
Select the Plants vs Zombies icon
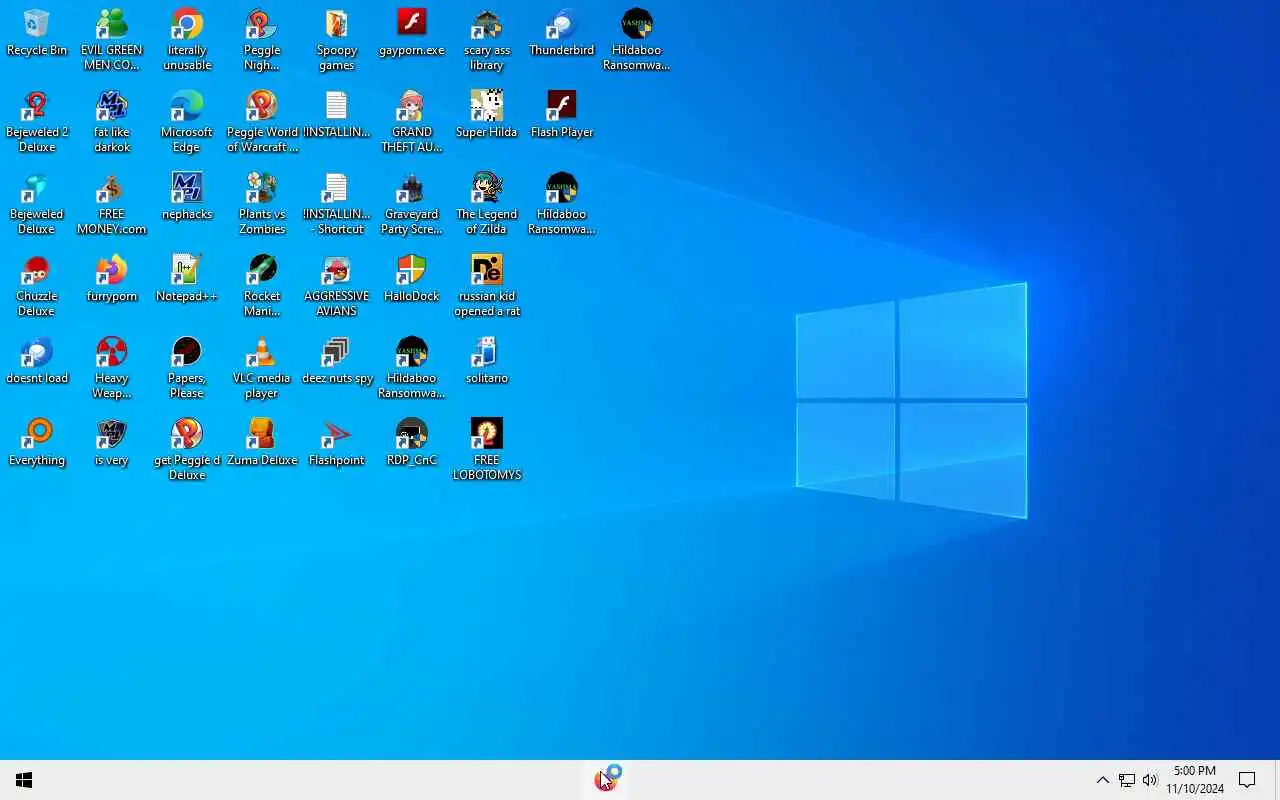point(262,204)
